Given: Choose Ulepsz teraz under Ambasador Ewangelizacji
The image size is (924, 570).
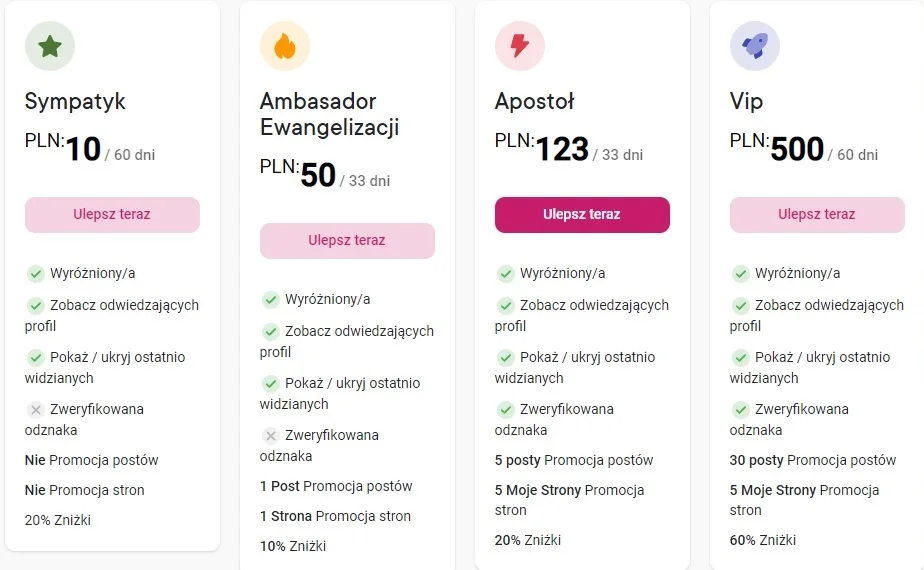Looking at the screenshot, I should (347, 240).
